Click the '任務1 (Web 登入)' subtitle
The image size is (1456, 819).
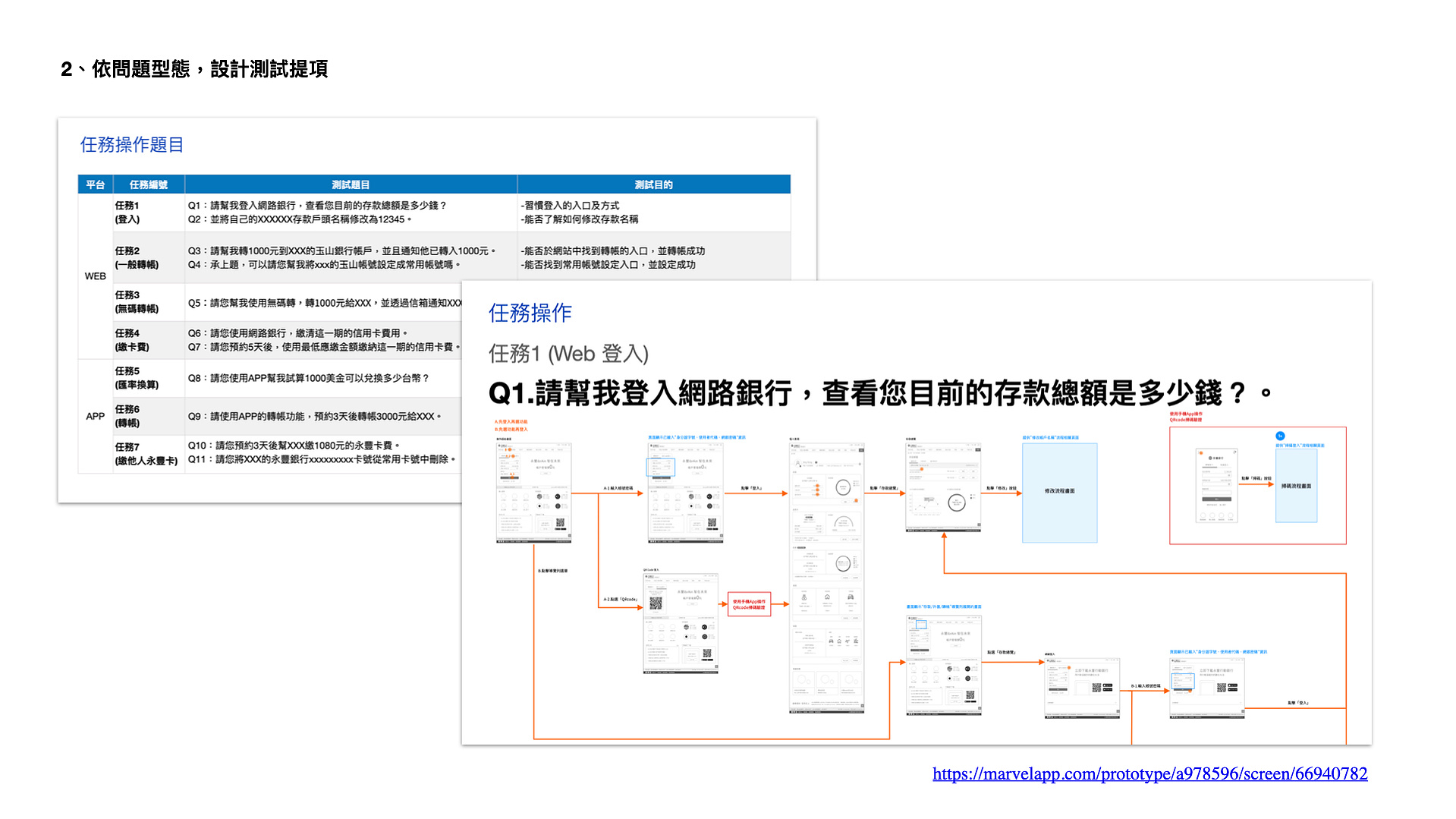[569, 354]
